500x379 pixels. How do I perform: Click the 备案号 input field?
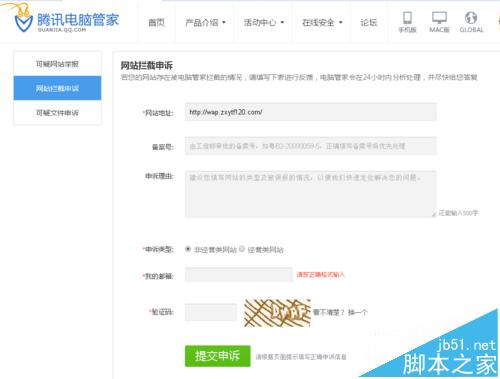point(311,146)
